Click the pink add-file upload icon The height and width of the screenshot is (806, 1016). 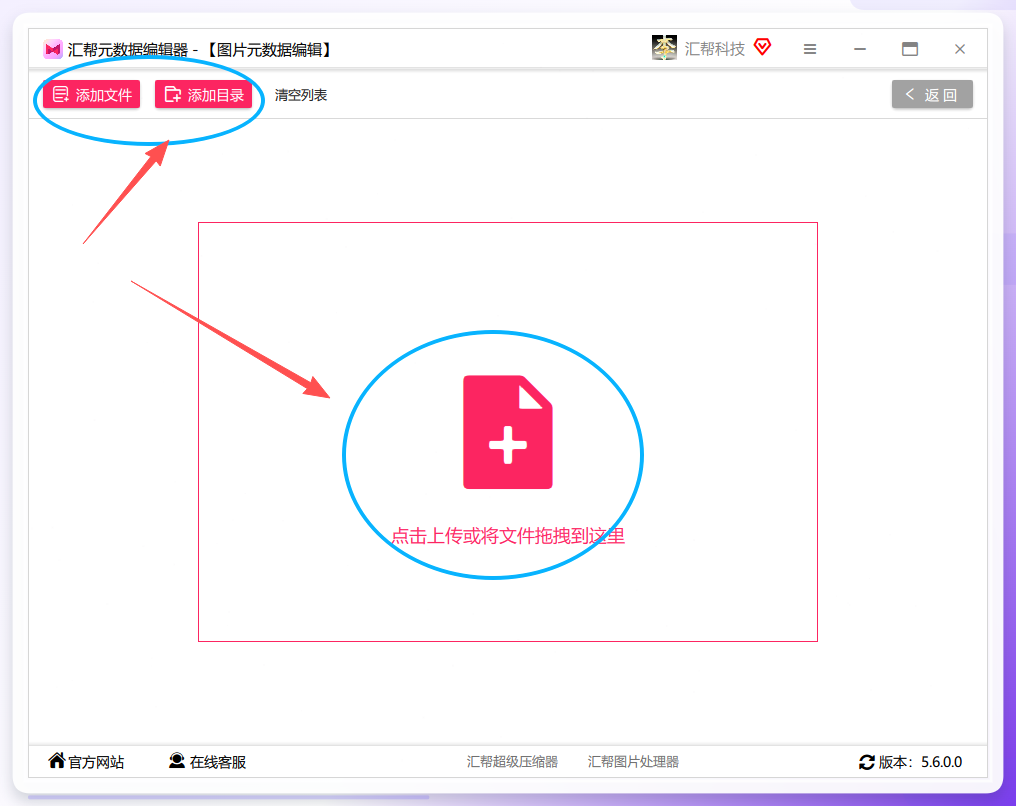pyautogui.click(x=507, y=432)
